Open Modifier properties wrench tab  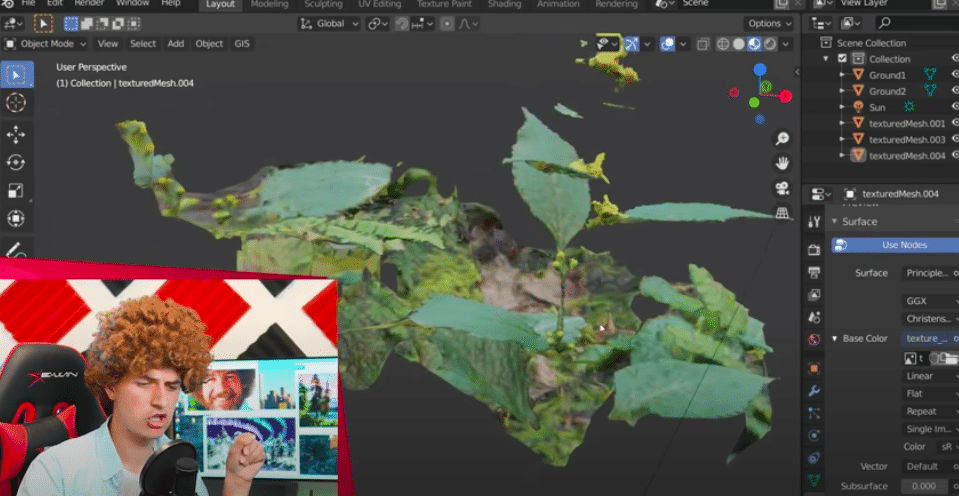pyautogui.click(x=814, y=391)
